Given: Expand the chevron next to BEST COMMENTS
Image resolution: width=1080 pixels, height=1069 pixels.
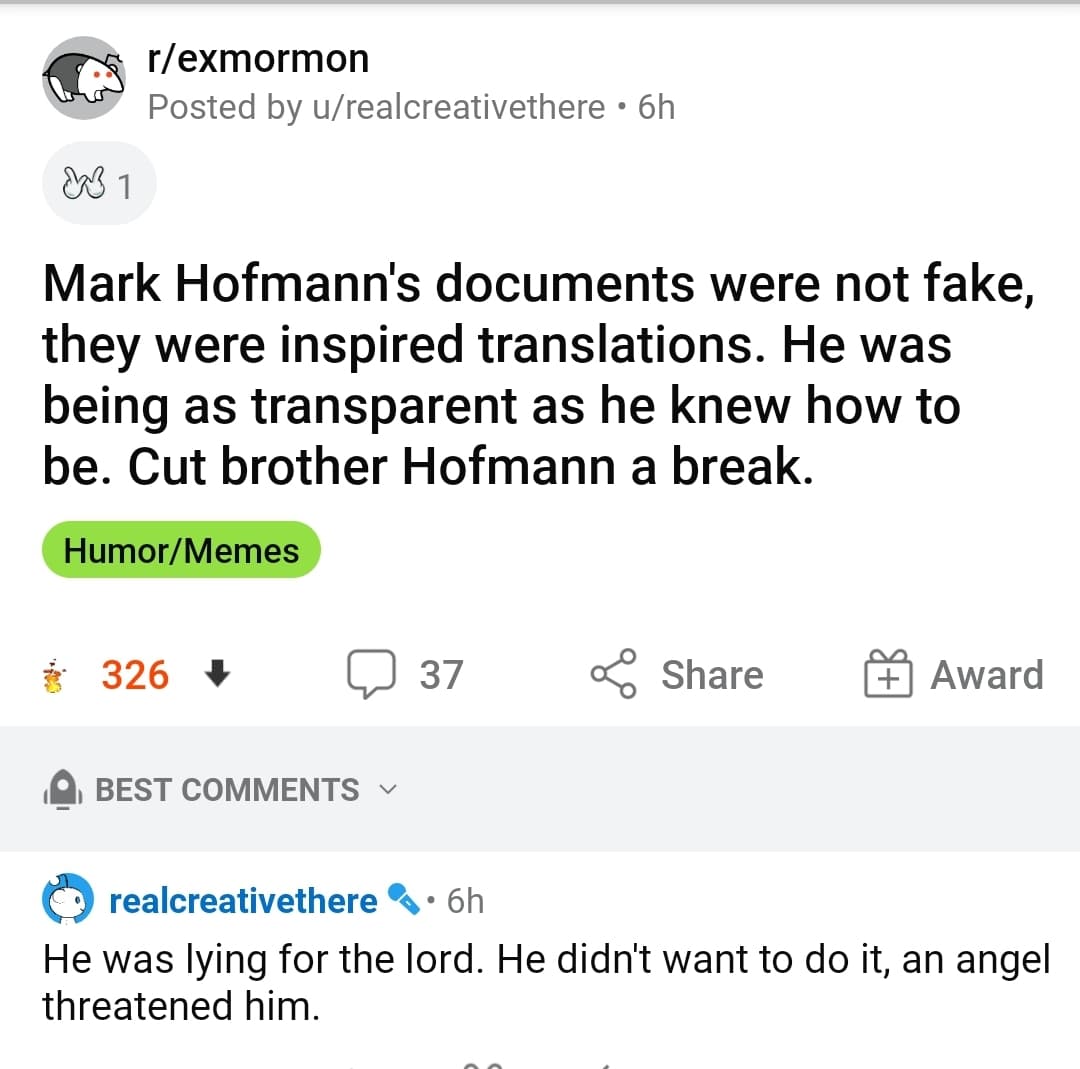Looking at the screenshot, I should pyautogui.click(x=388, y=790).
